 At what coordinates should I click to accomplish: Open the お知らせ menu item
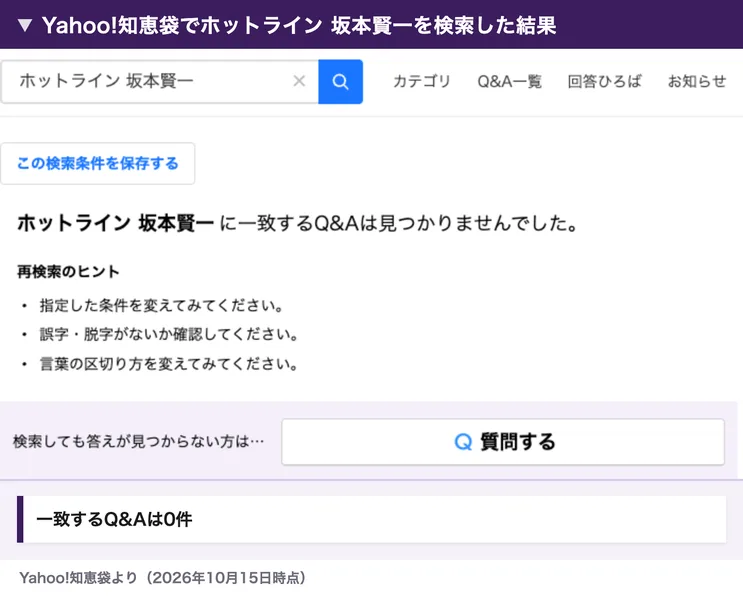coord(697,82)
